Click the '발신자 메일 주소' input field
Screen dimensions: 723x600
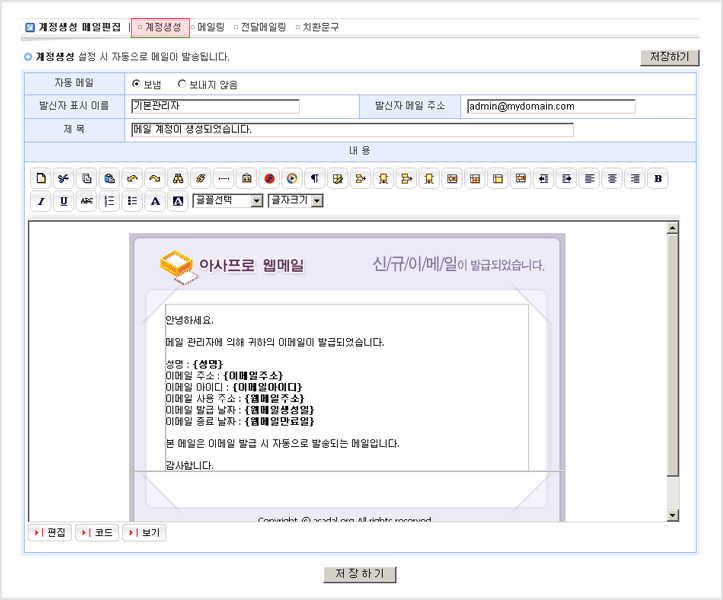pos(550,106)
